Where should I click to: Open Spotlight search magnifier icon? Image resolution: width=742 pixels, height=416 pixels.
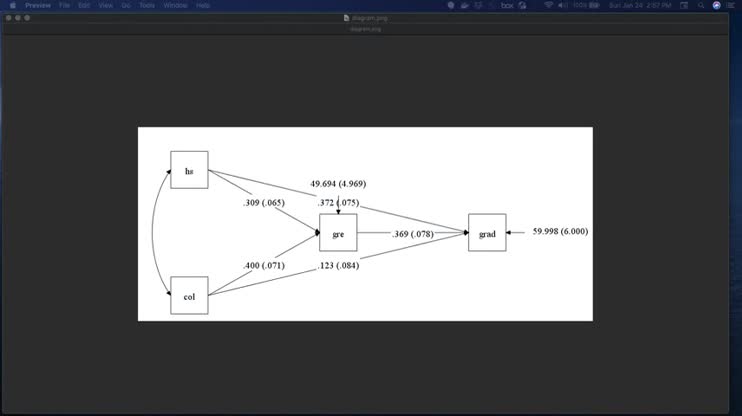701,5
